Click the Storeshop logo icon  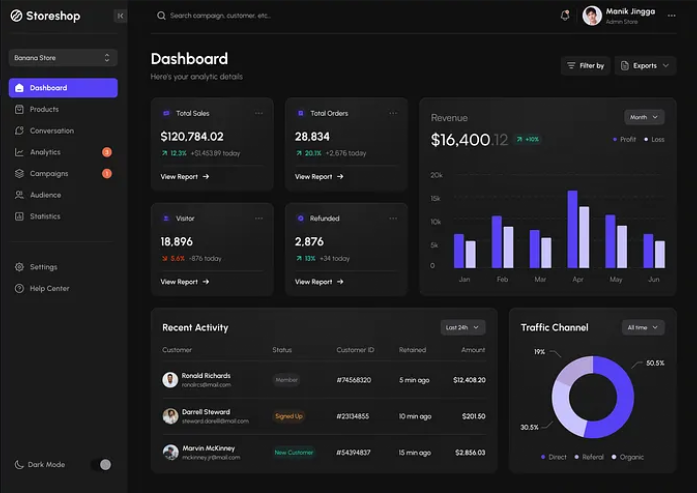(x=16, y=16)
